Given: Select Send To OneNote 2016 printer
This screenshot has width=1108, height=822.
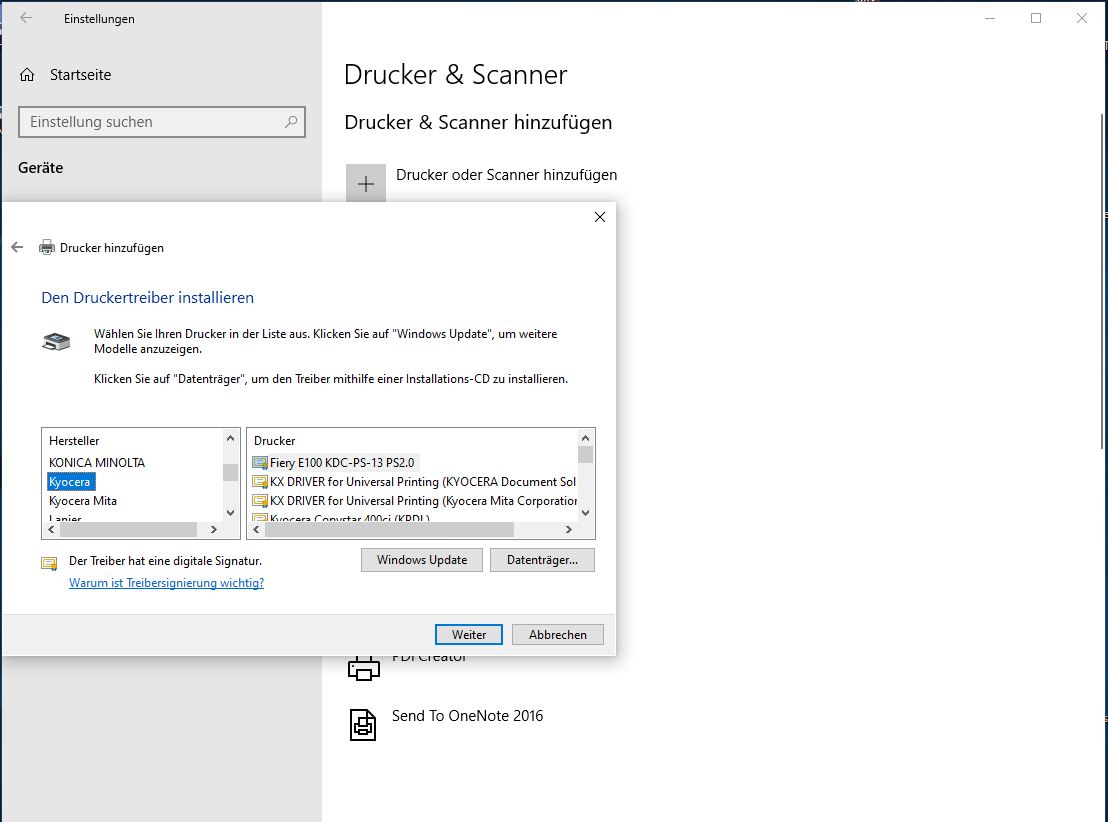Looking at the screenshot, I should click(x=468, y=716).
